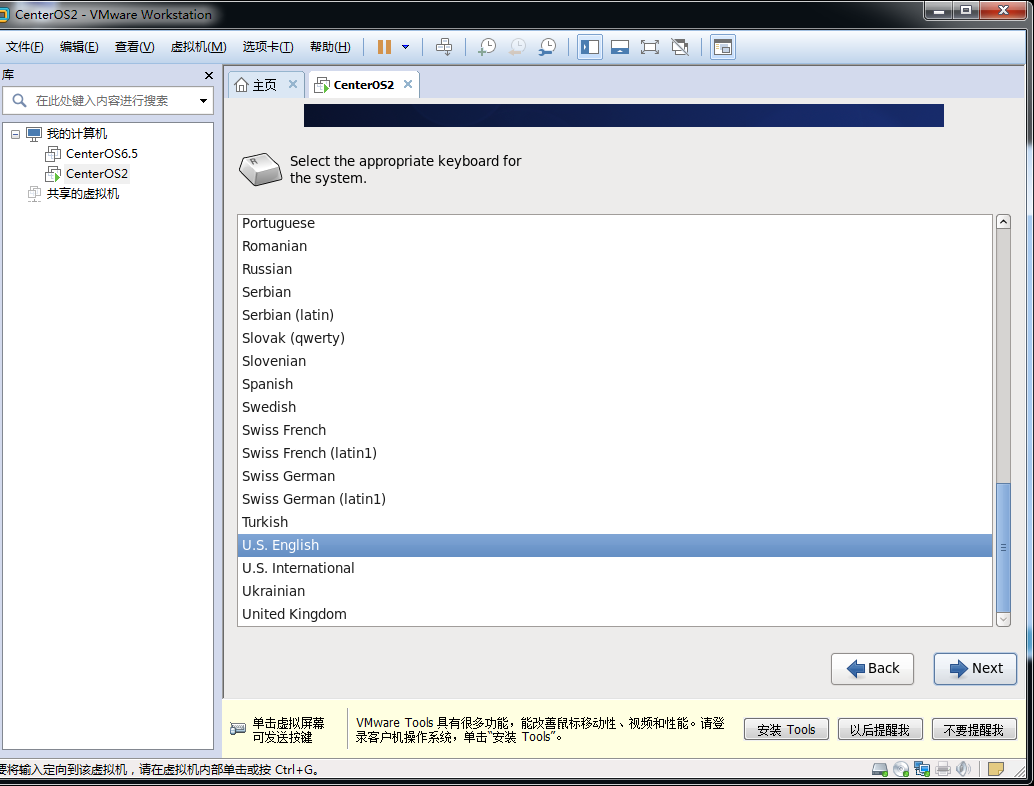
Task: Click the sound card status icon
Action: pos(963,769)
